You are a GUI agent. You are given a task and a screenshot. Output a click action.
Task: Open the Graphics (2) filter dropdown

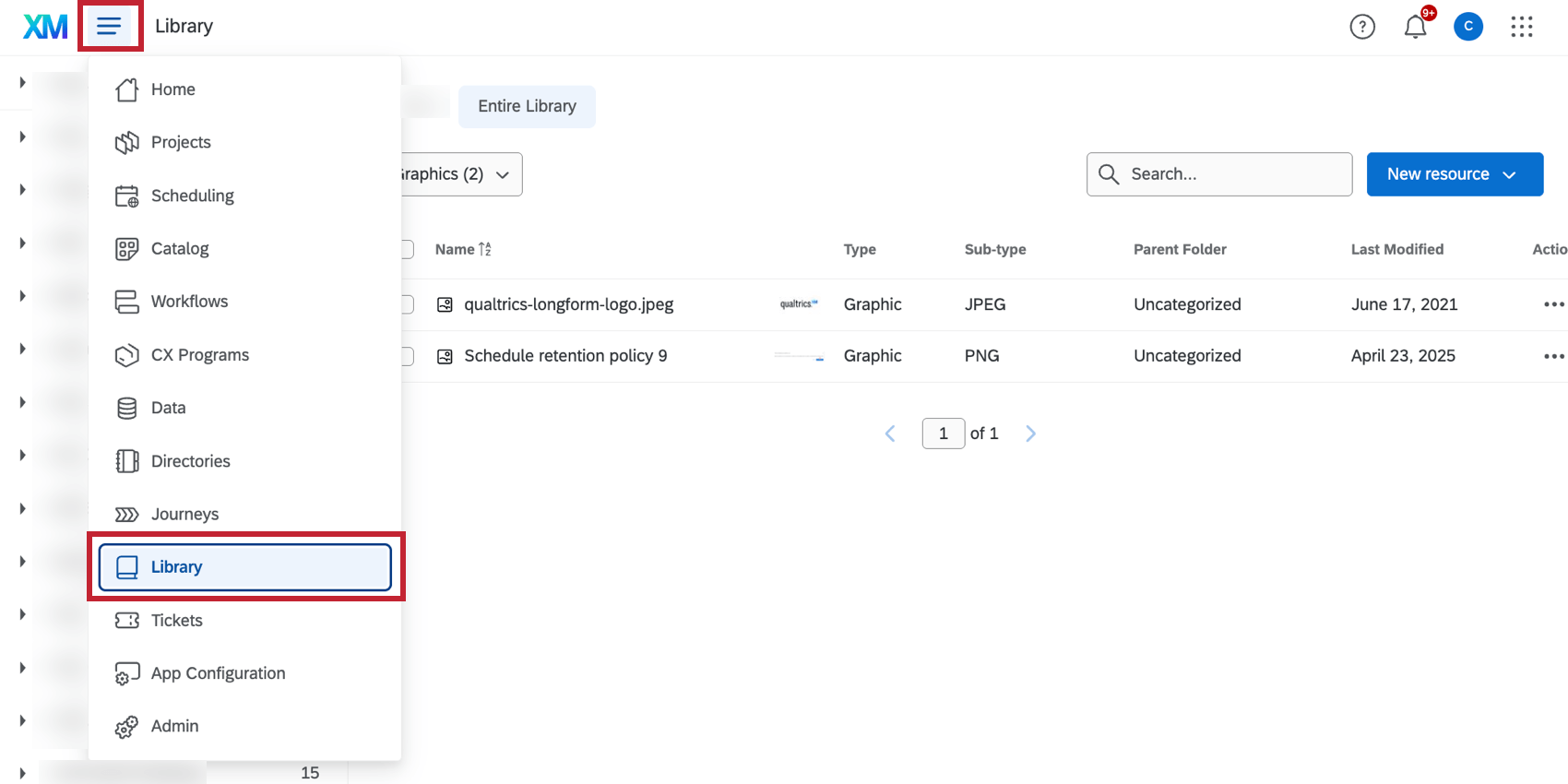click(x=461, y=174)
